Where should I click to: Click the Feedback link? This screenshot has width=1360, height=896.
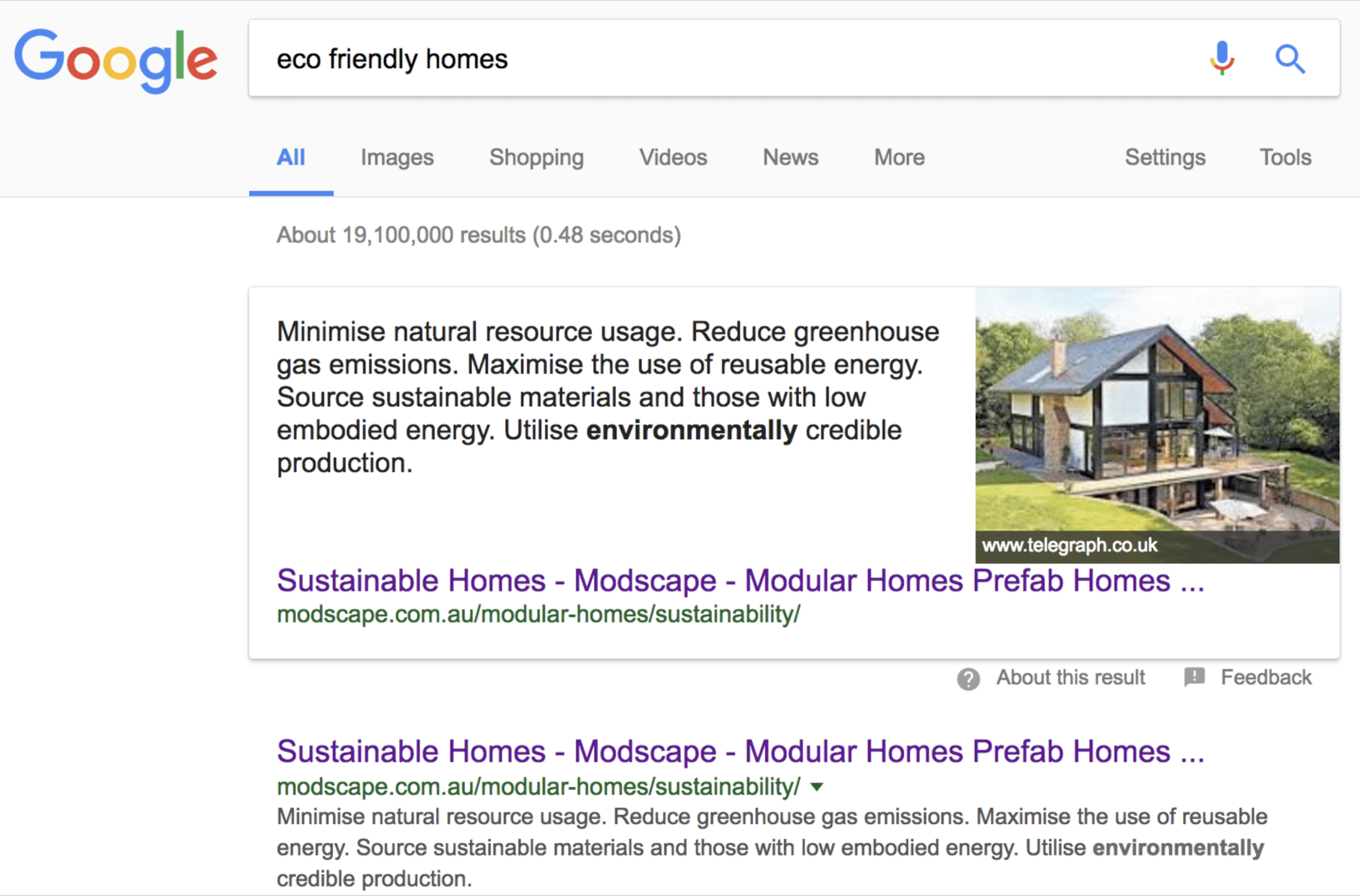tap(1266, 677)
